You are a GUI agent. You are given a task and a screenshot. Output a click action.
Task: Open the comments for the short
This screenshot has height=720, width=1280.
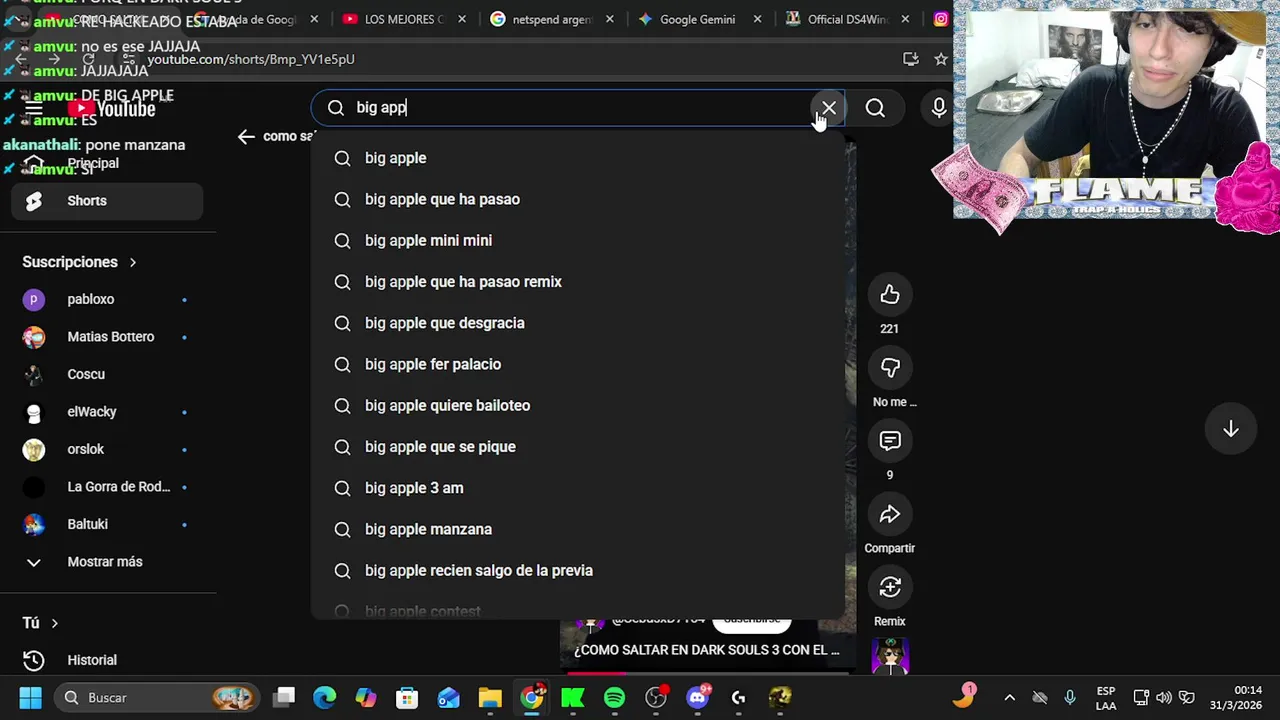pyautogui.click(x=890, y=441)
